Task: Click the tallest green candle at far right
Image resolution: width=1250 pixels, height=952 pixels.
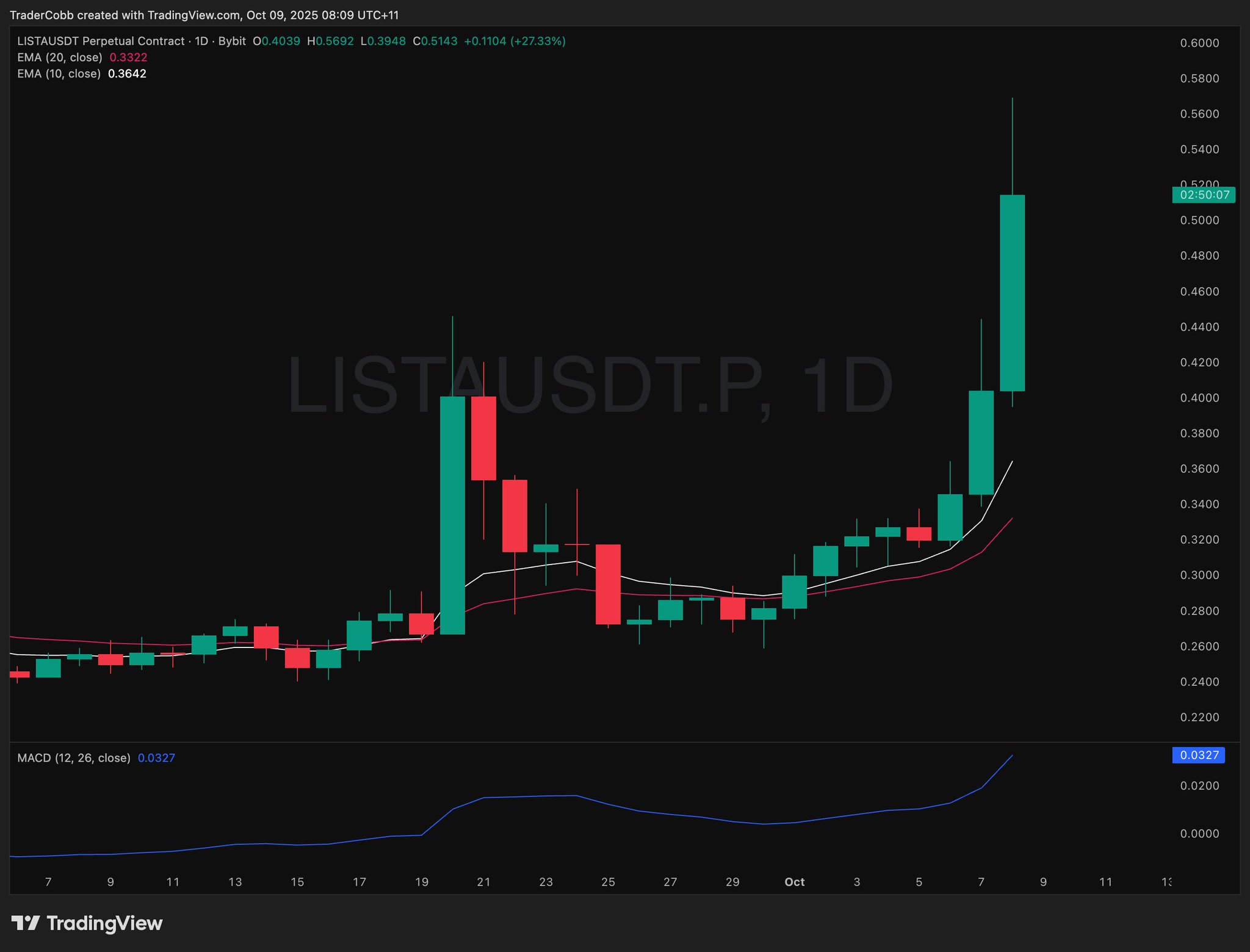Action: [1012, 293]
